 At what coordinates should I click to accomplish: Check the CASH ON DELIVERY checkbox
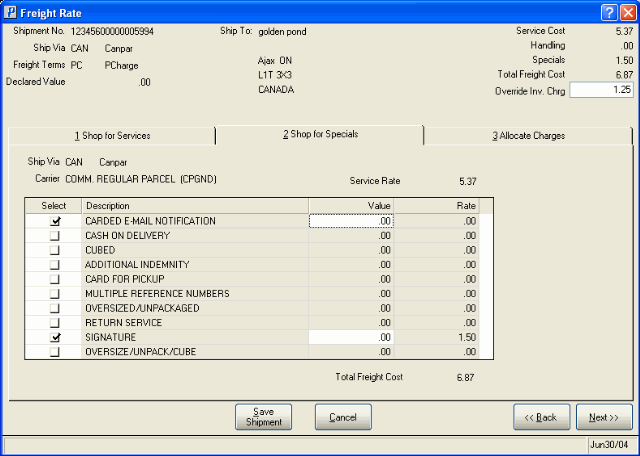[54, 236]
